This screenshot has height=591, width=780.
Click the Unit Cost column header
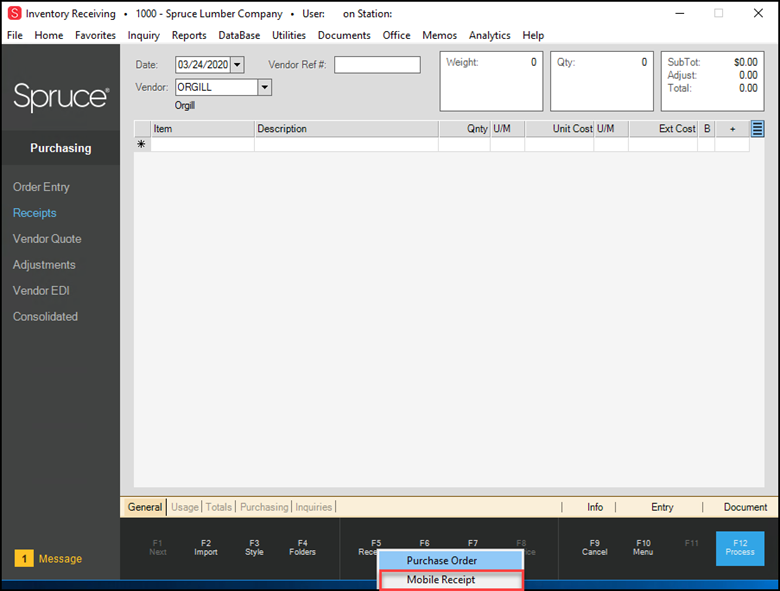coord(560,129)
